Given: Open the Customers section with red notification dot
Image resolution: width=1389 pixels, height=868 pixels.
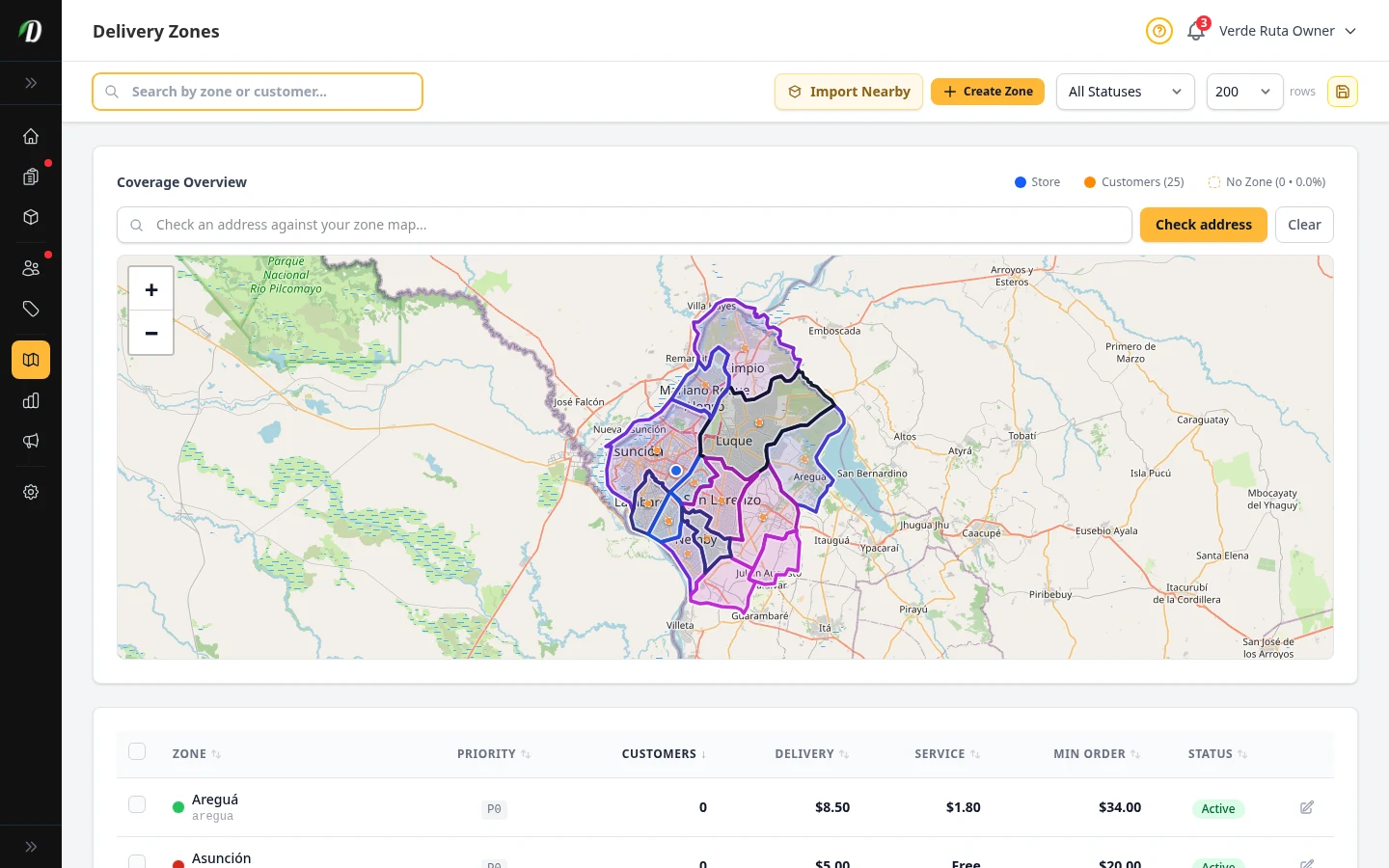Looking at the screenshot, I should (x=31, y=267).
